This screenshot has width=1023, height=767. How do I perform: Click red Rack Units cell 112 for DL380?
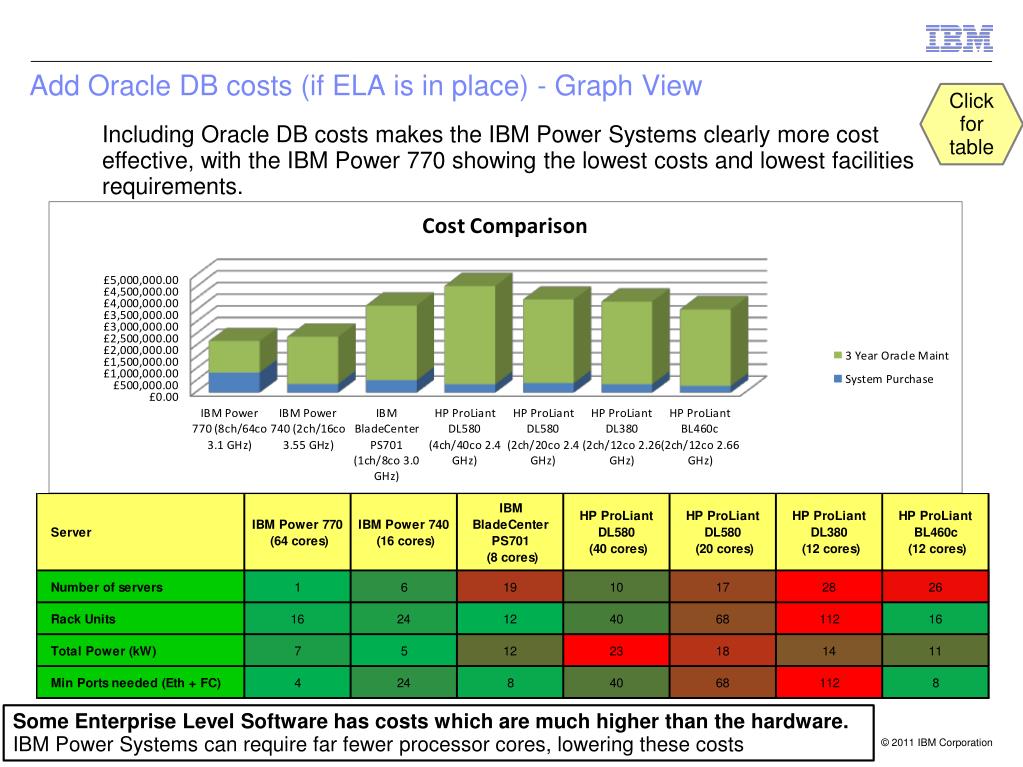[829, 619]
